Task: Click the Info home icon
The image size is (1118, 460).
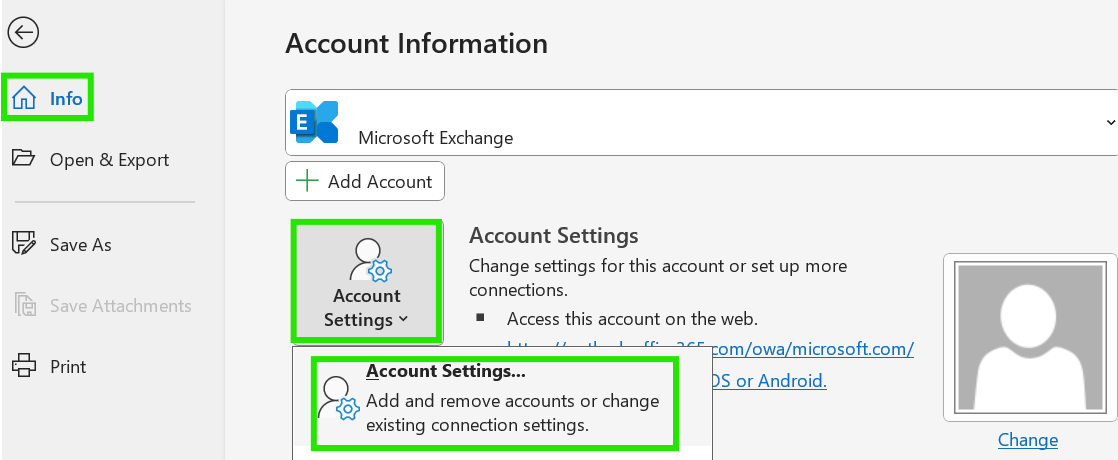Action: coord(24,98)
